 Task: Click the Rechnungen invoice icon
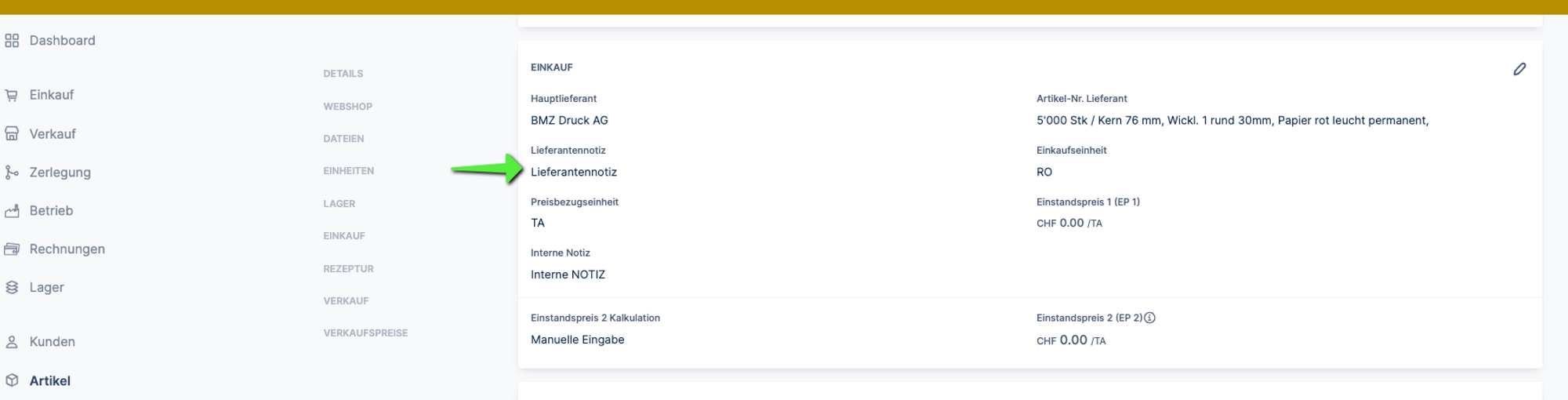12,249
